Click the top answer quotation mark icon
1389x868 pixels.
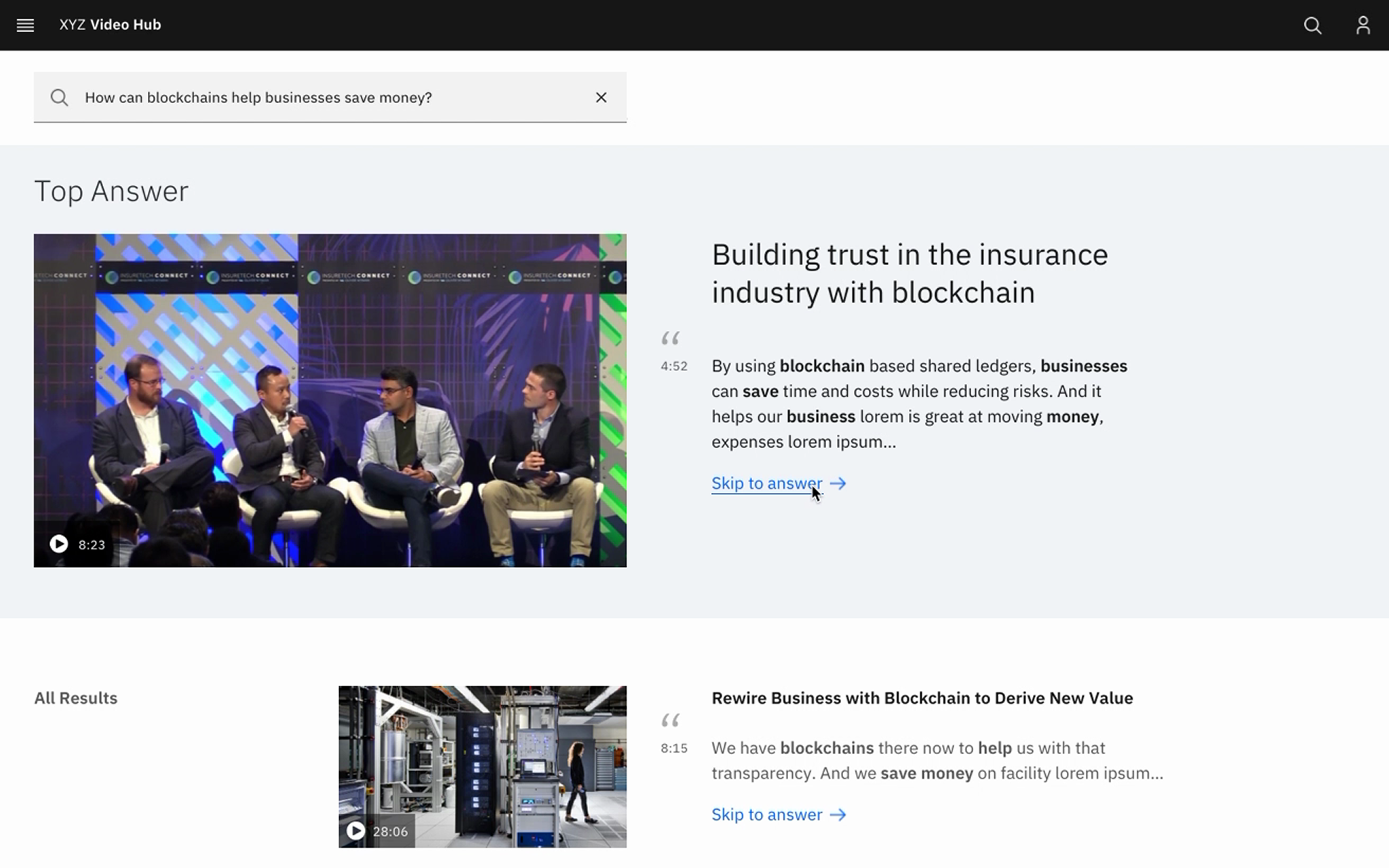tap(671, 338)
